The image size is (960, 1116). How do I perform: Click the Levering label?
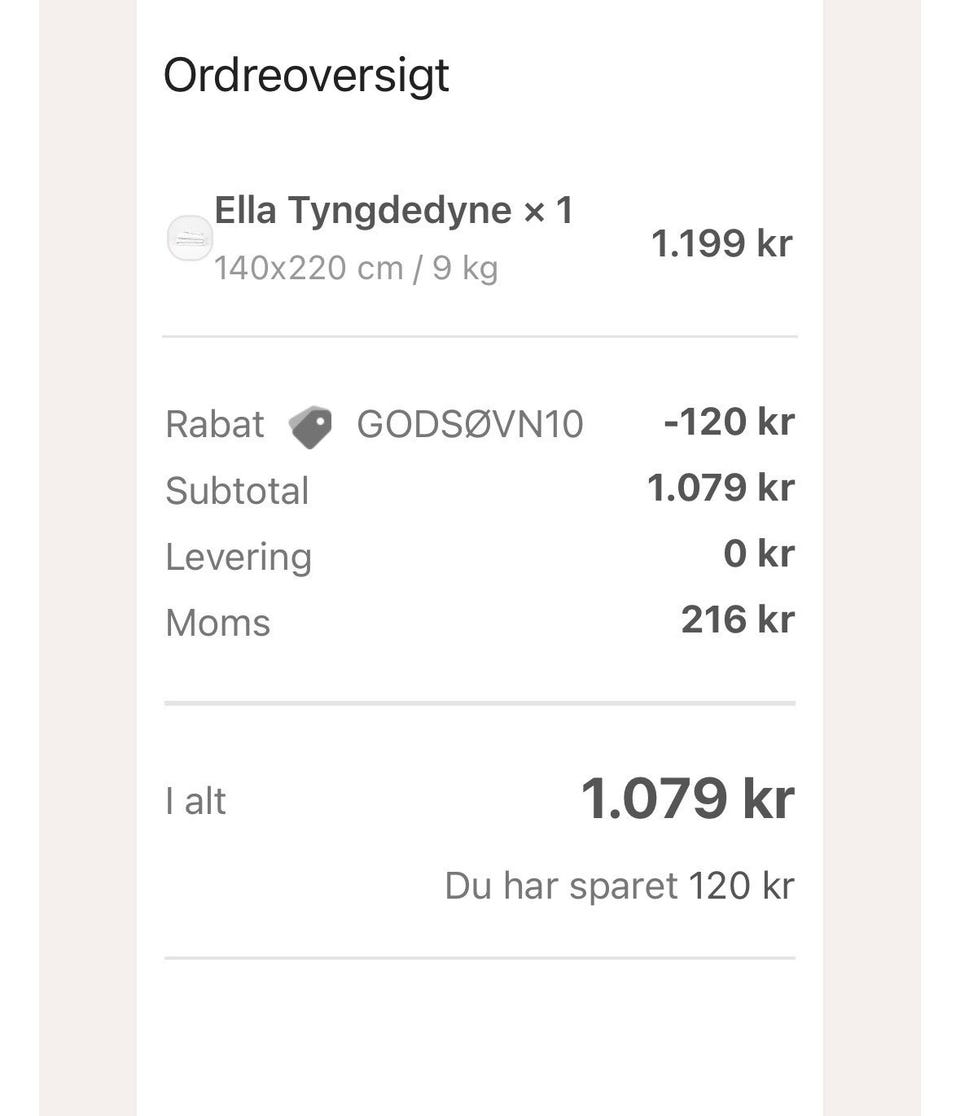(238, 557)
